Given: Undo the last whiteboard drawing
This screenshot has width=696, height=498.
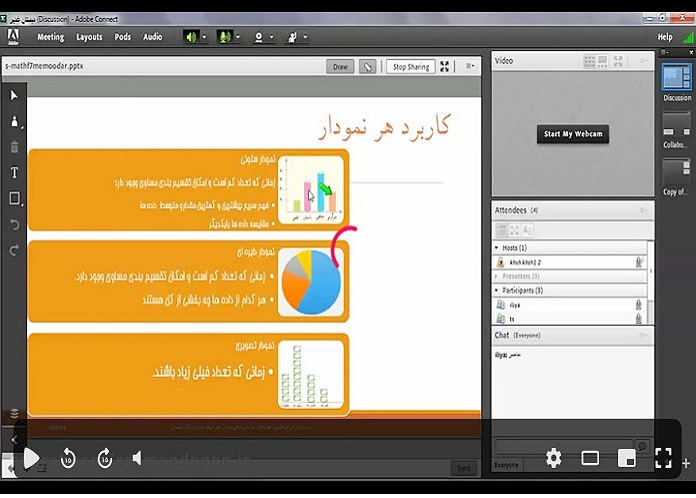Looking at the screenshot, I should coord(14,225).
